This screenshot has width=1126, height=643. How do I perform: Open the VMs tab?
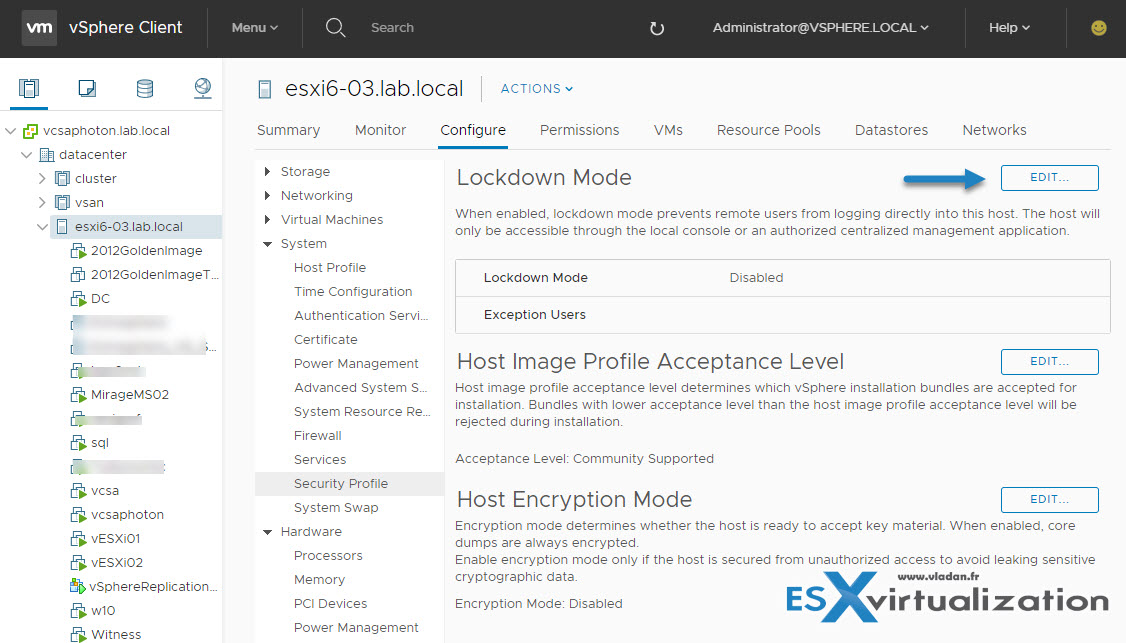[668, 130]
